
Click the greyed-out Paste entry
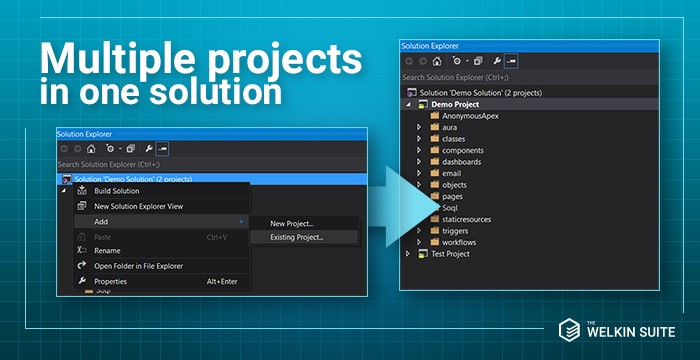(161, 237)
